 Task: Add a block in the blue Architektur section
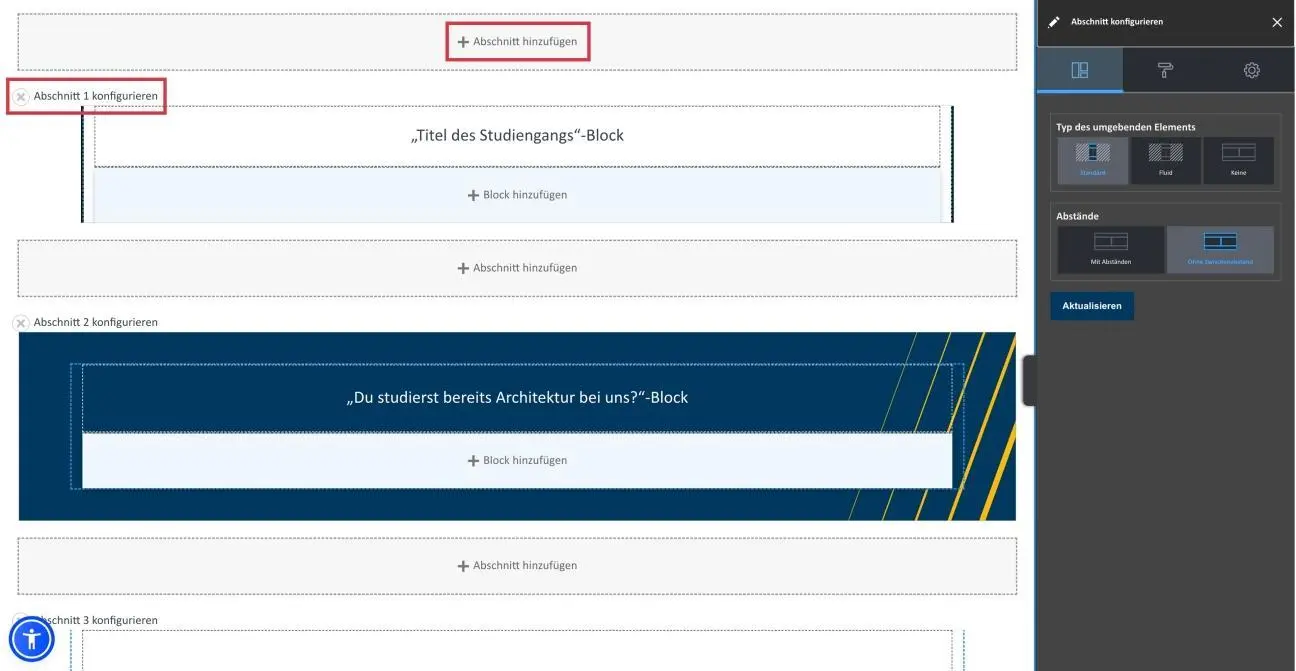point(518,460)
